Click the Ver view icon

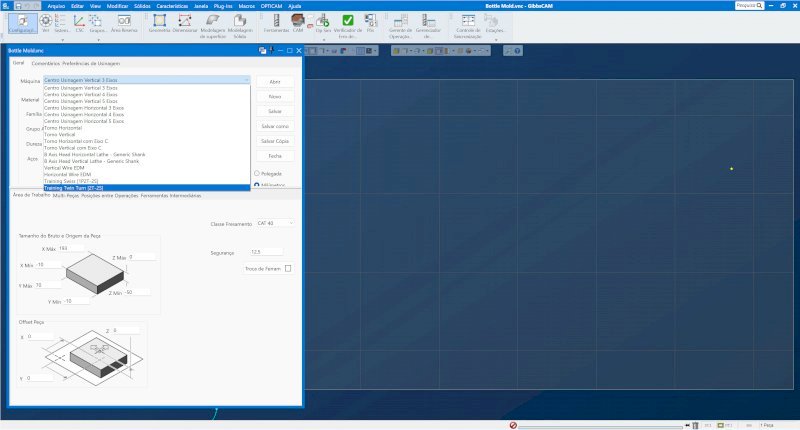click(45, 23)
